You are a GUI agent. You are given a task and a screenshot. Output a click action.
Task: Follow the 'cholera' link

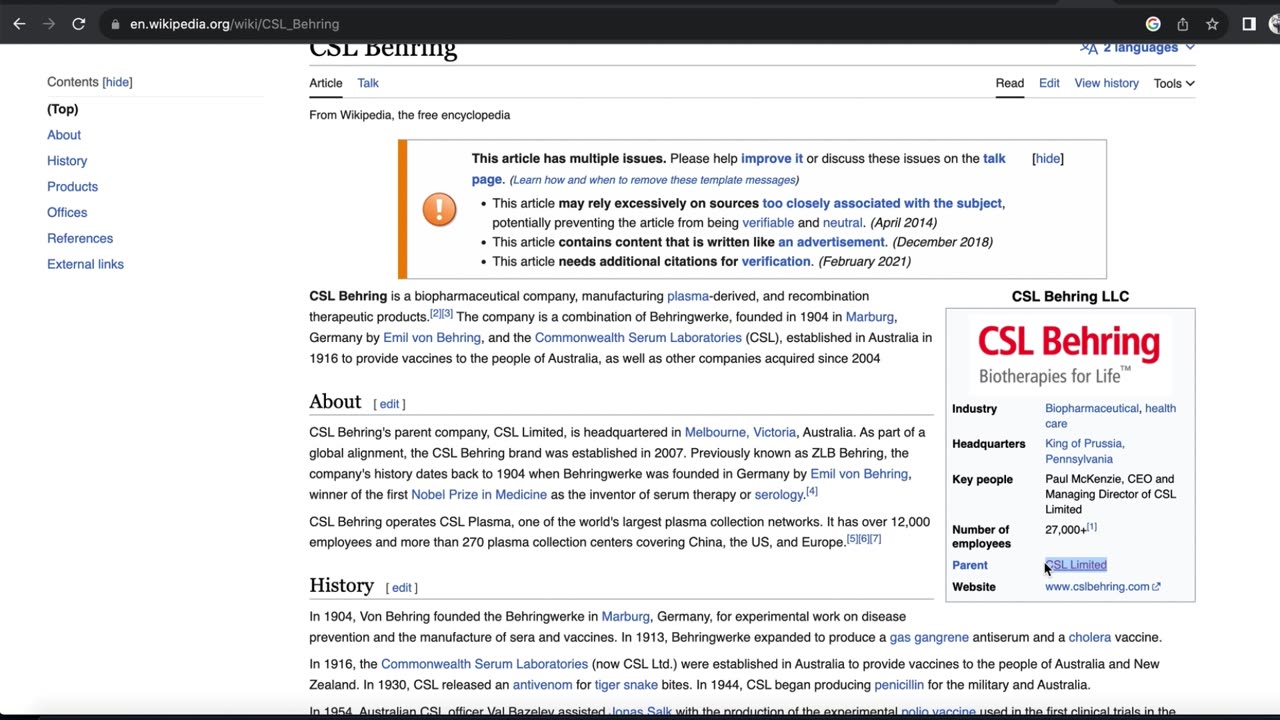pos(1089,637)
